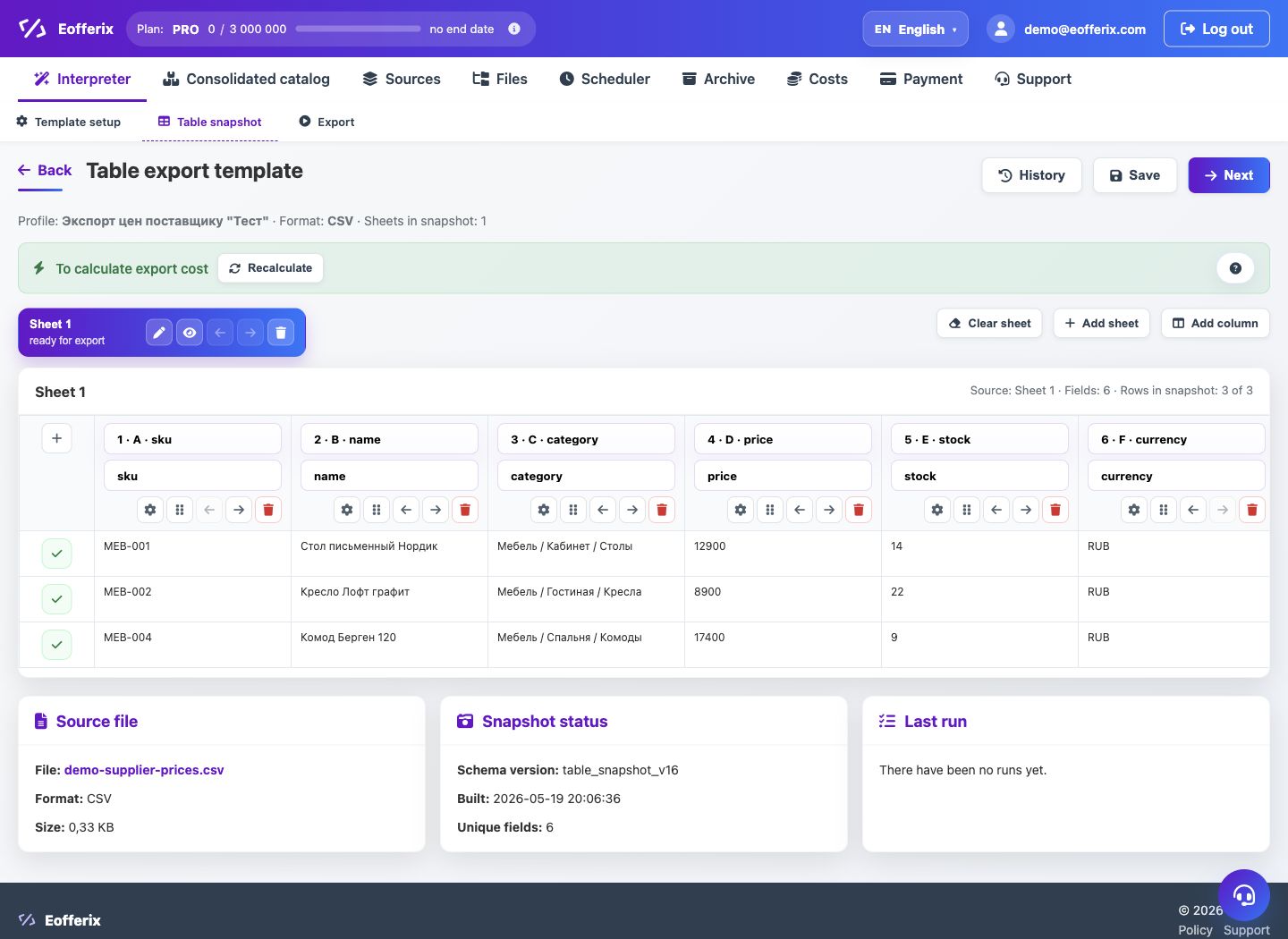Open source selector '2 · B · name'

pyautogui.click(x=389, y=439)
